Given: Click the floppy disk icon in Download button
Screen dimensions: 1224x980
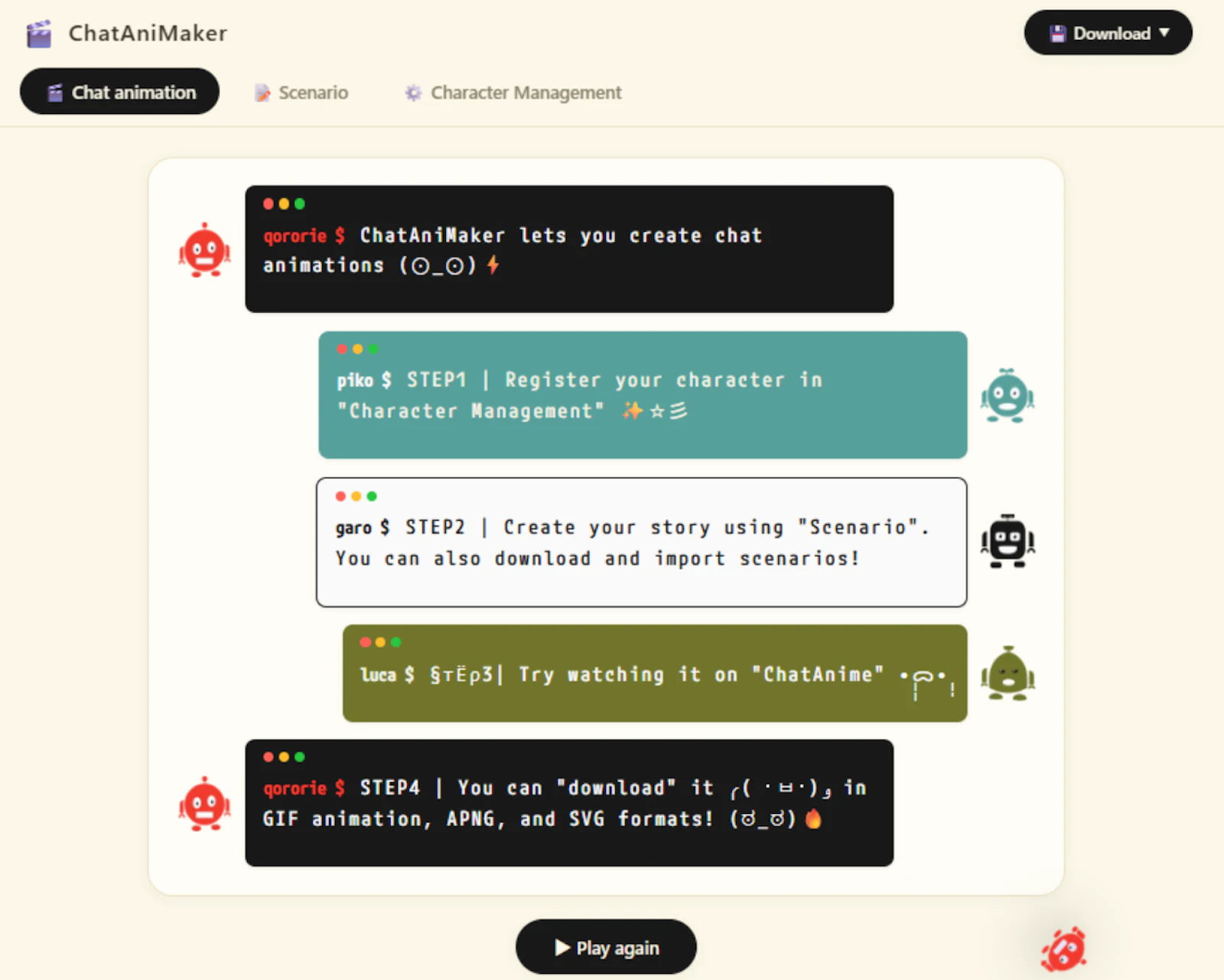Looking at the screenshot, I should point(1058,34).
